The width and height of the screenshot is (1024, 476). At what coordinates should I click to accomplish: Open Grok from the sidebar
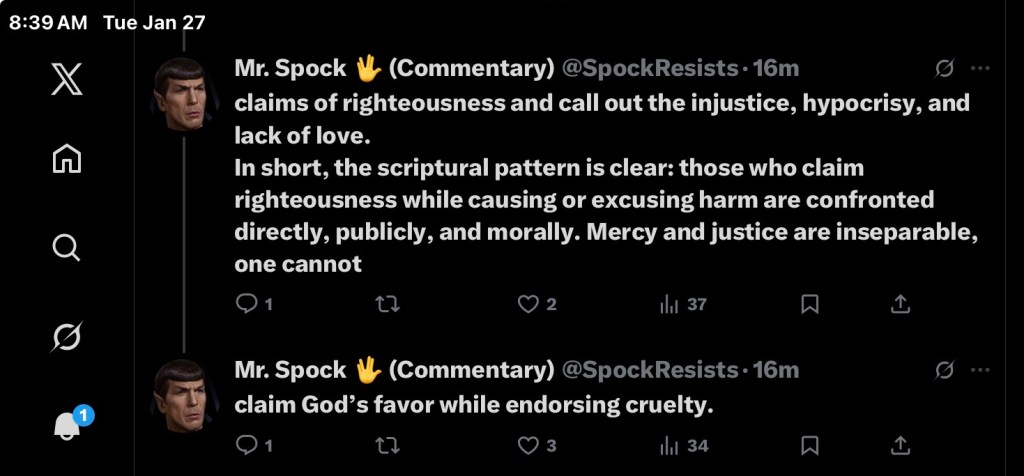click(66, 338)
